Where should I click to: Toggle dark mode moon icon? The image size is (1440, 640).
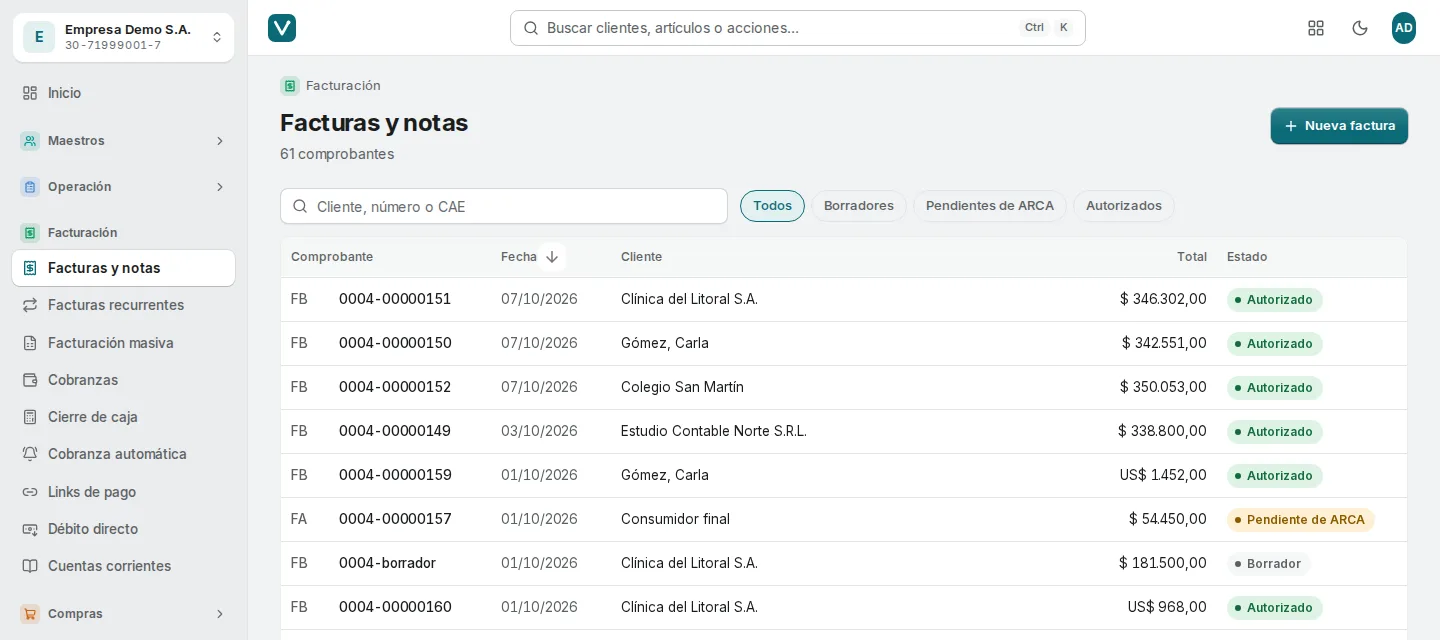point(1360,28)
